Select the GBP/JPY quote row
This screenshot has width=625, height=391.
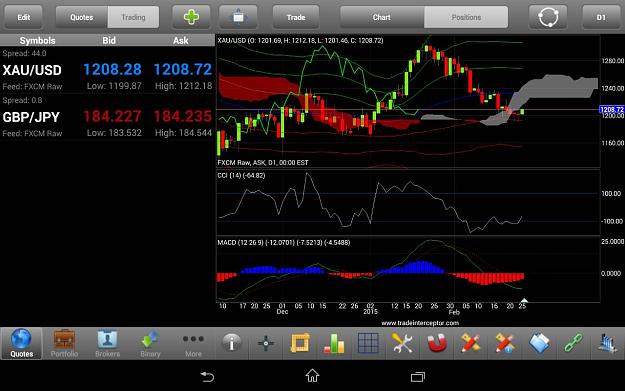point(107,117)
